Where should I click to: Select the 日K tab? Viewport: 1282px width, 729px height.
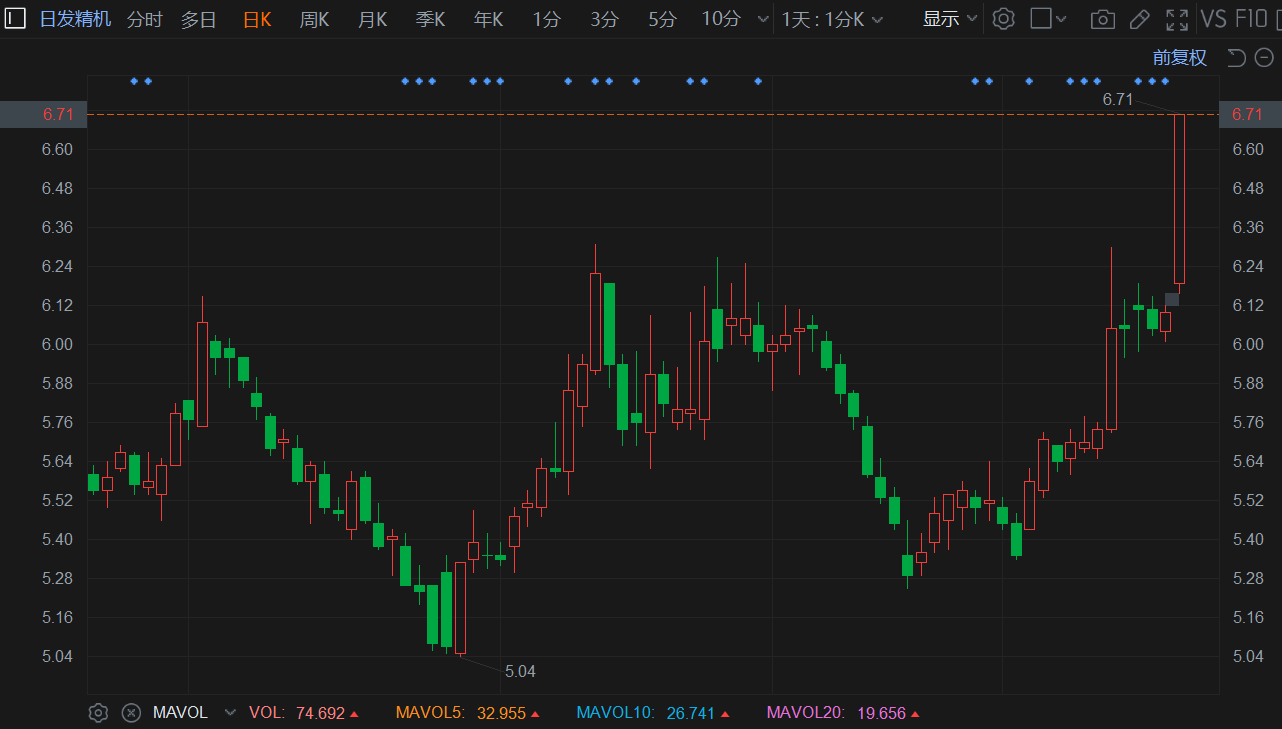point(258,19)
